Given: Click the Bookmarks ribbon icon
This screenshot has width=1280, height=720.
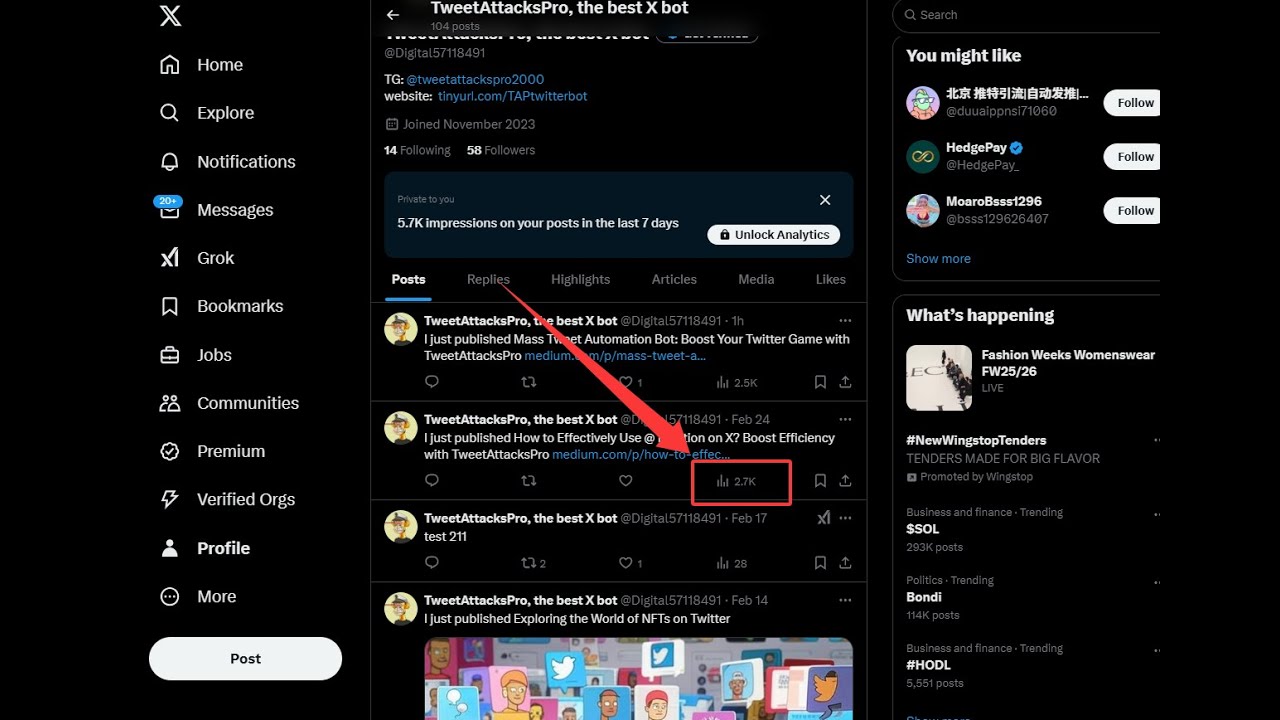Looking at the screenshot, I should click(170, 306).
